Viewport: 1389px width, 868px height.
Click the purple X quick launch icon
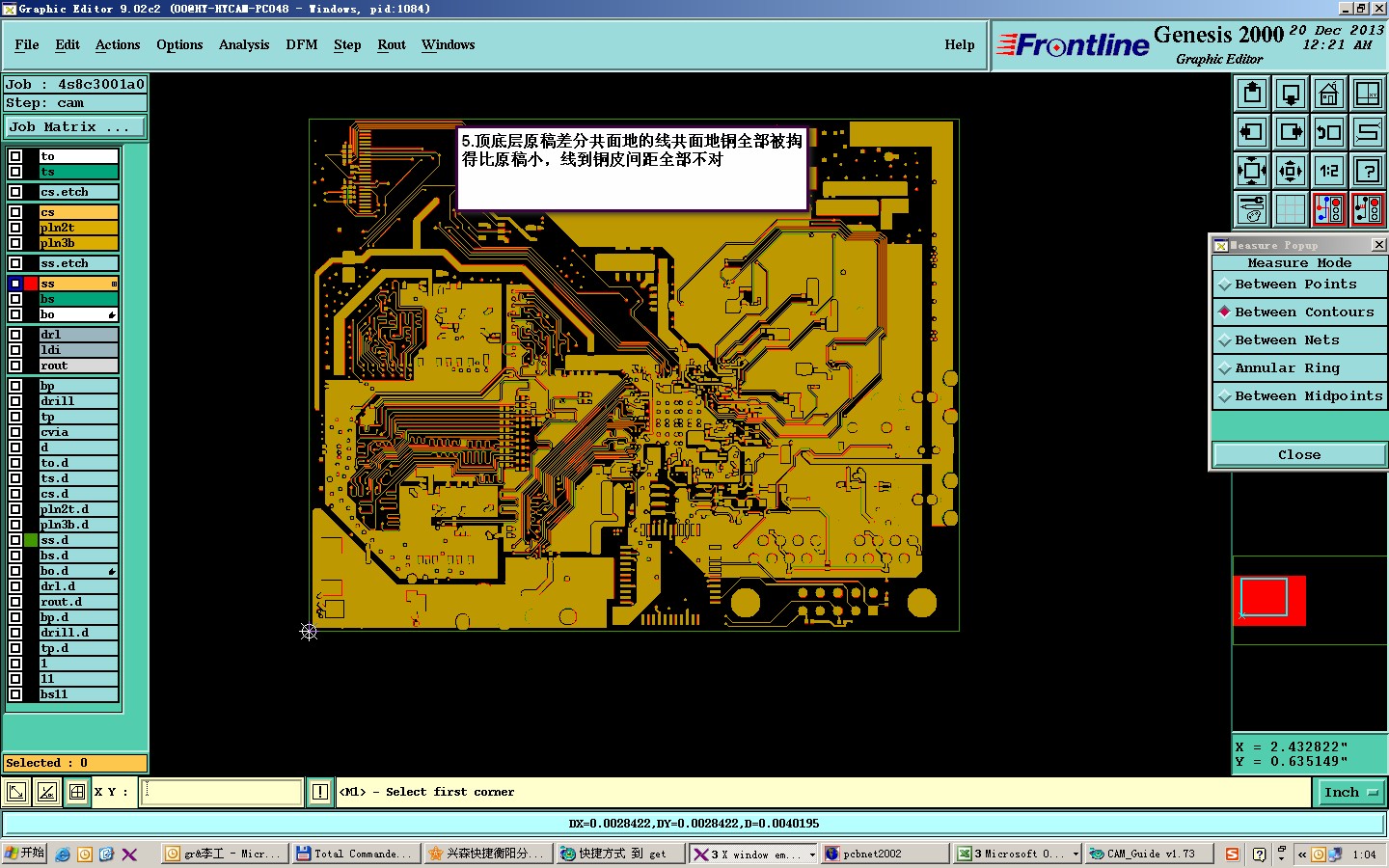click(129, 854)
